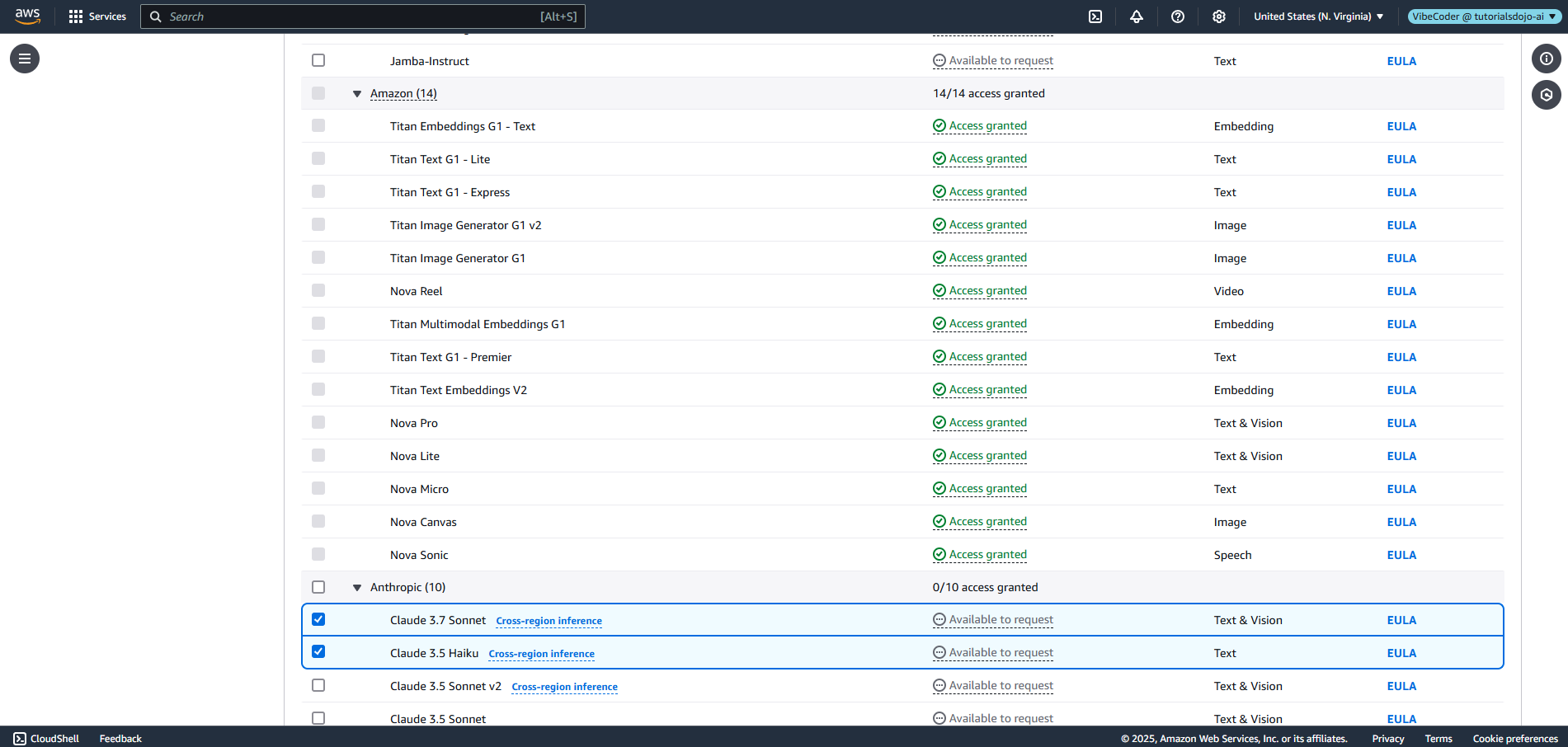
Task: Select all Anthropic models with group checkbox
Action: (x=318, y=587)
